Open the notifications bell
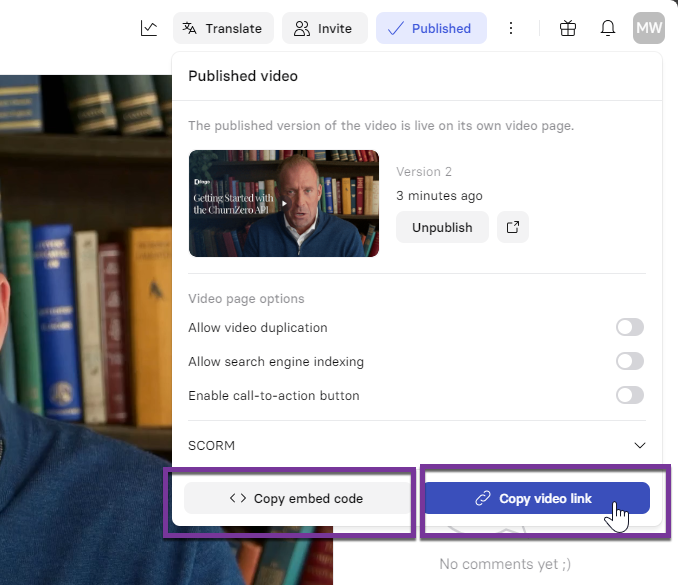The width and height of the screenshot is (678, 585). [608, 29]
